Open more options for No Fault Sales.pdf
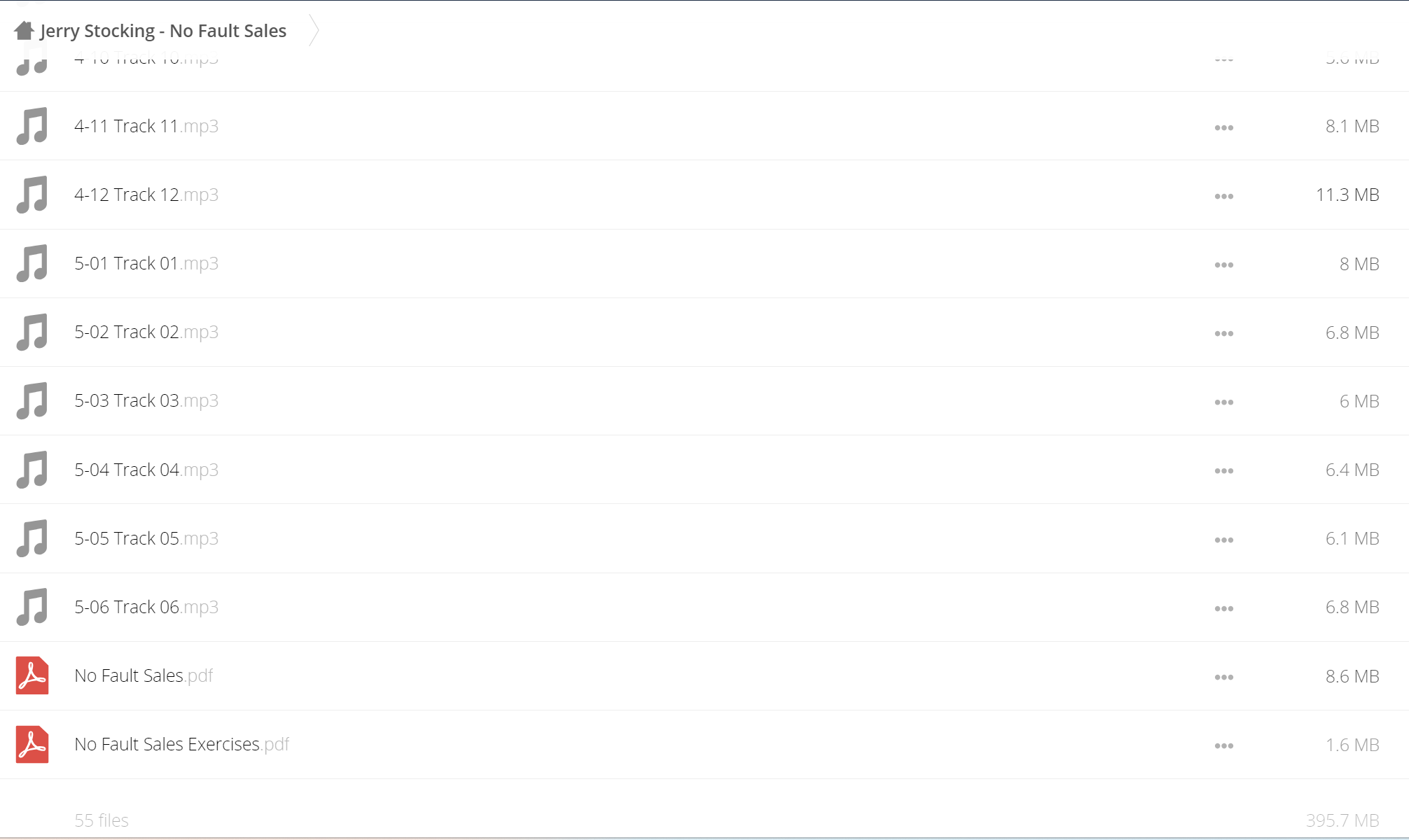The height and width of the screenshot is (840, 1409). (1224, 677)
